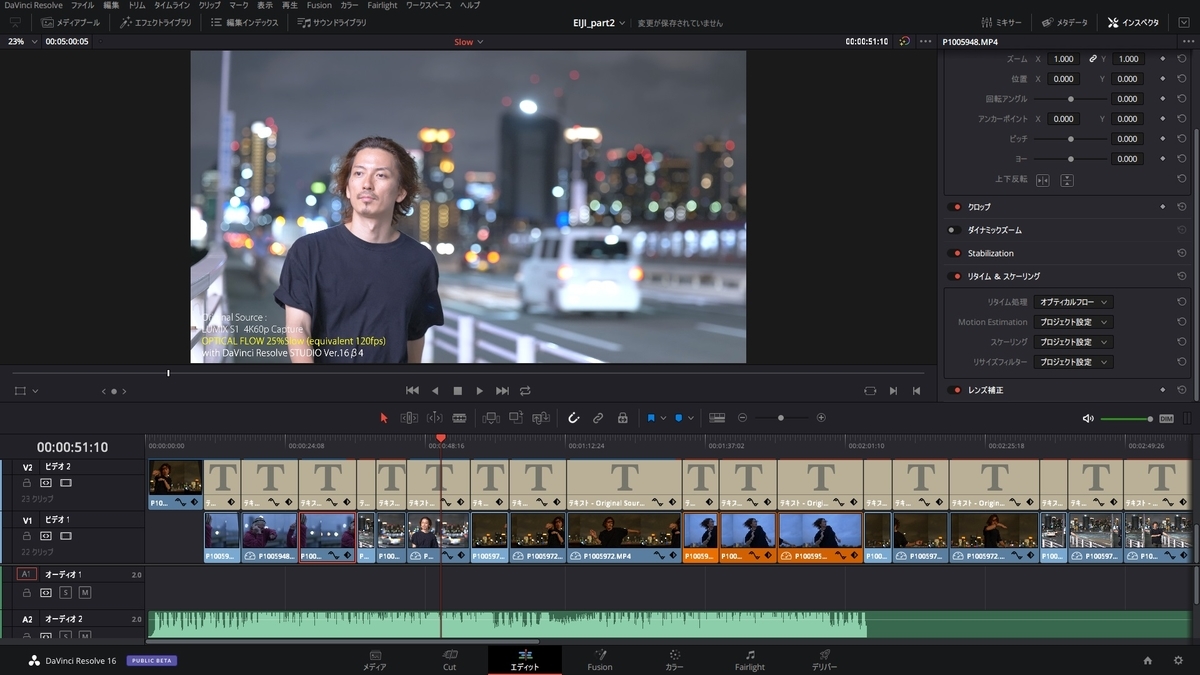The width and height of the screenshot is (1200, 675).
Task: Click the Zoom X value field
Action: coord(1064,59)
